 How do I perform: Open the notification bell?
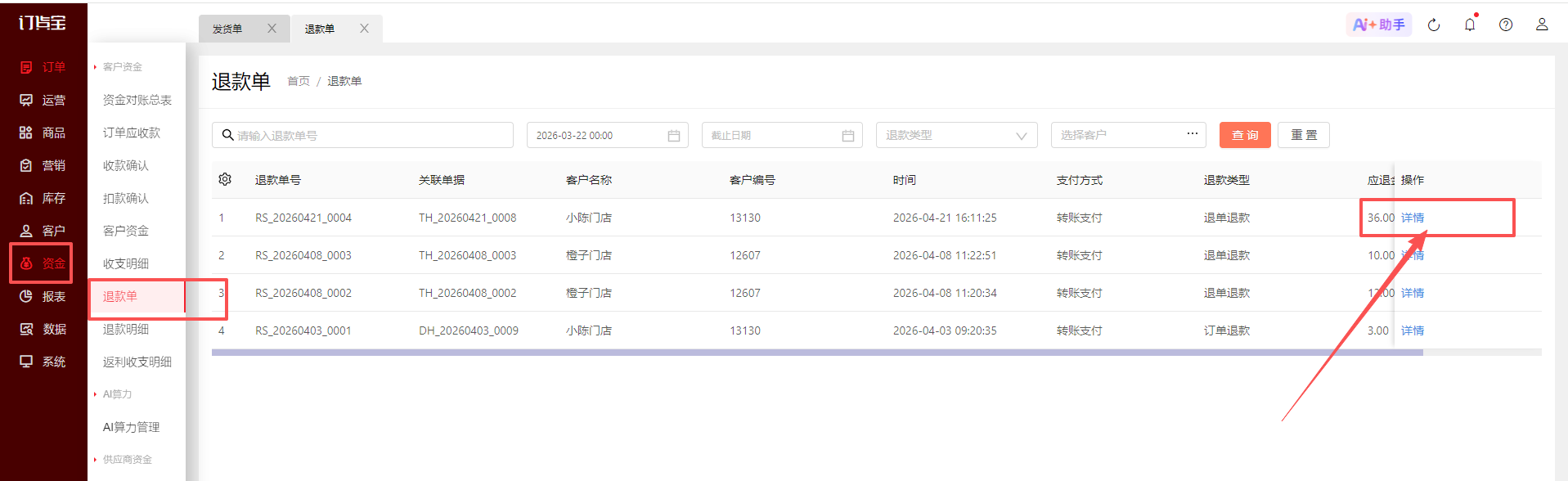[1470, 25]
